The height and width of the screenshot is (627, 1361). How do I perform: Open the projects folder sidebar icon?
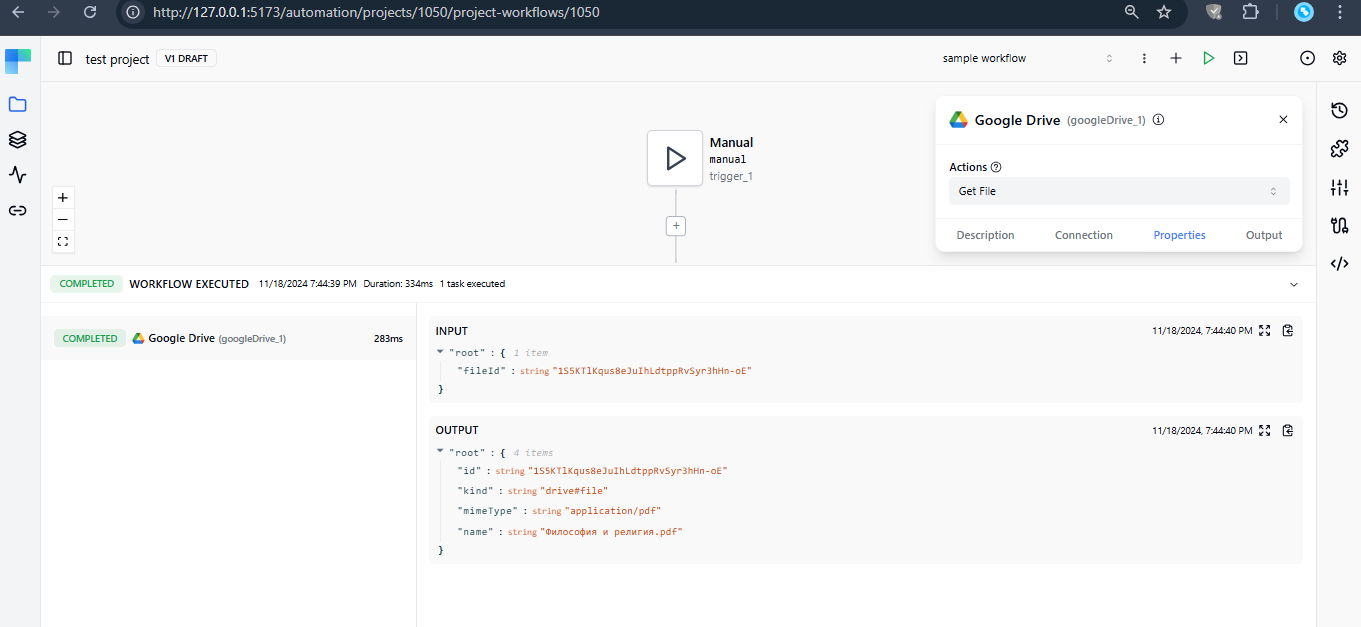point(18,103)
